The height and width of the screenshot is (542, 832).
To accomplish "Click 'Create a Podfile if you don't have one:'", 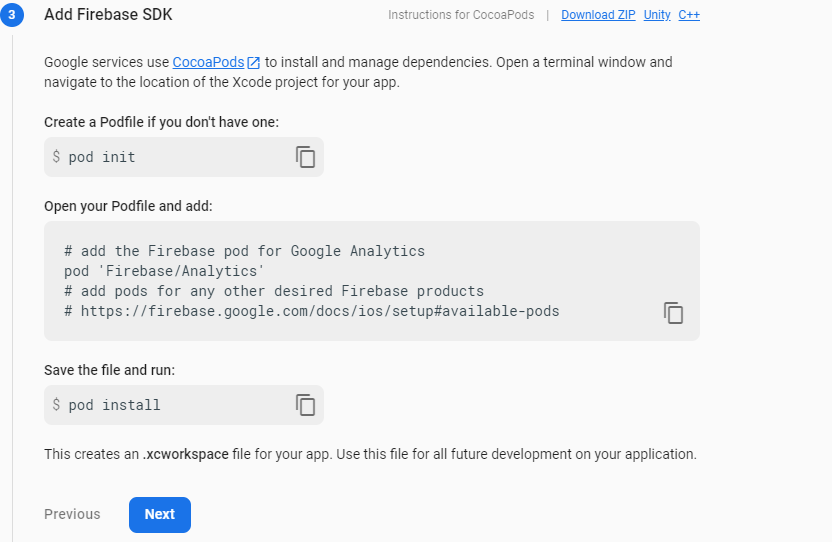I will click(x=161, y=122).
